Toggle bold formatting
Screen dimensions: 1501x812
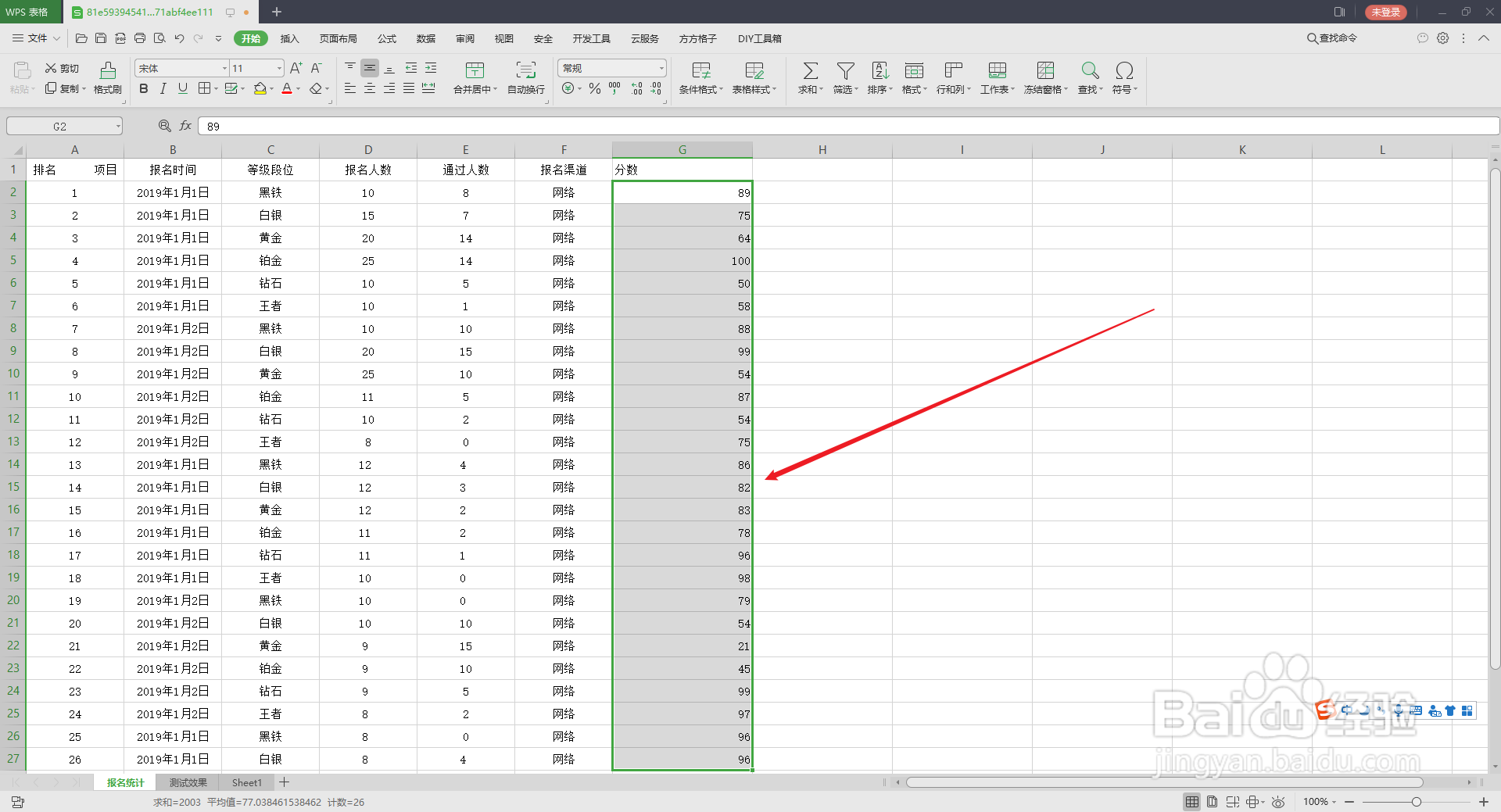[143, 88]
